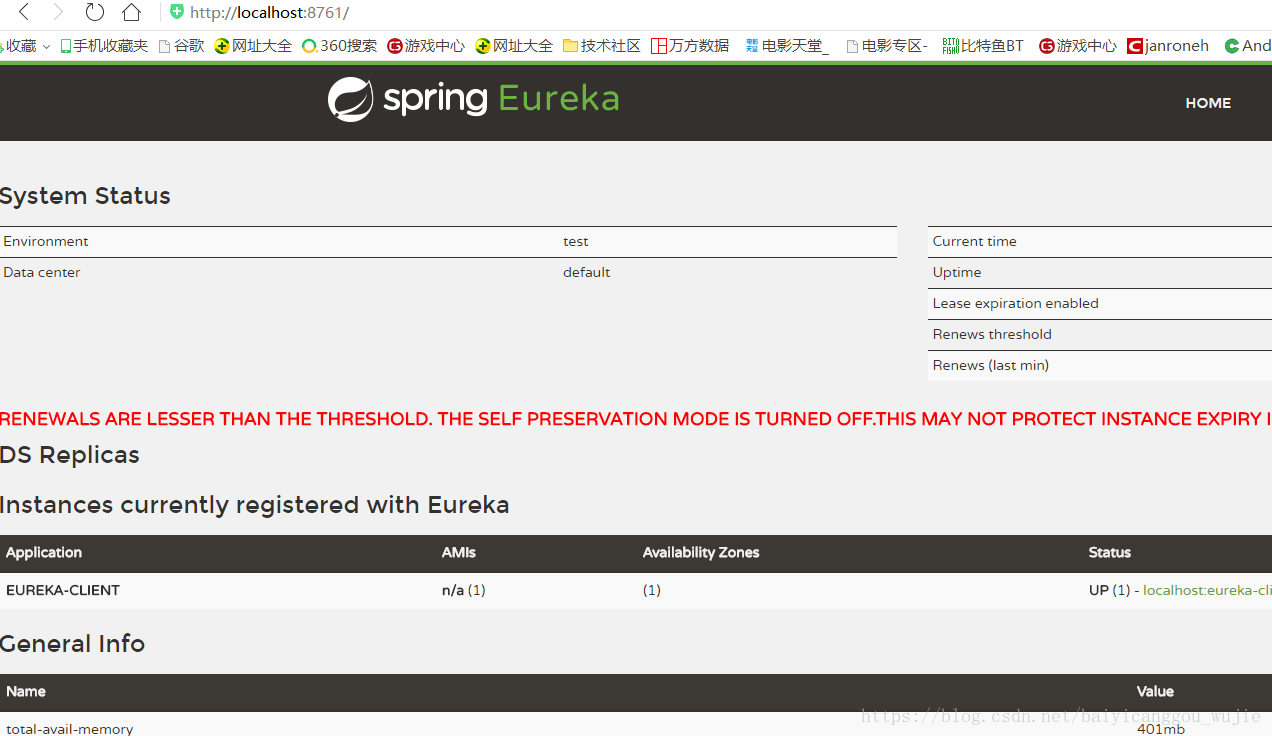Click Instances currently registered with Eureka heading

coord(255,505)
